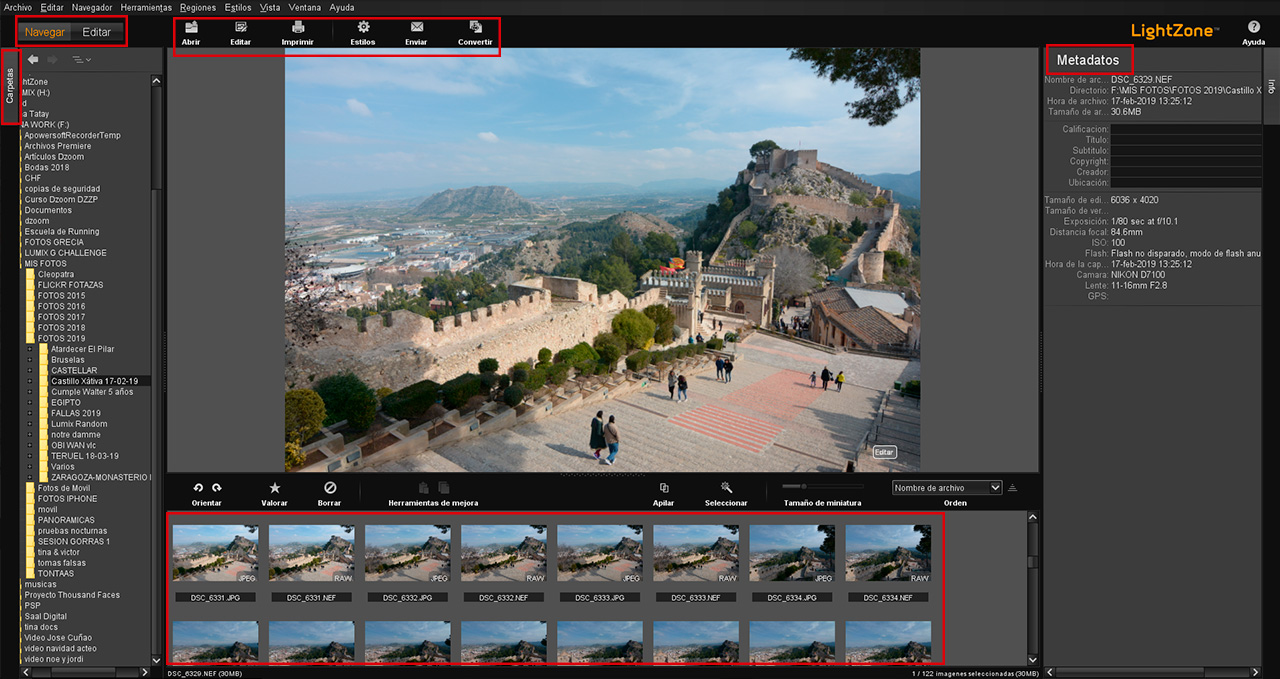Open the Regiones menu
The height and width of the screenshot is (679, 1280).
click(197, 7)
